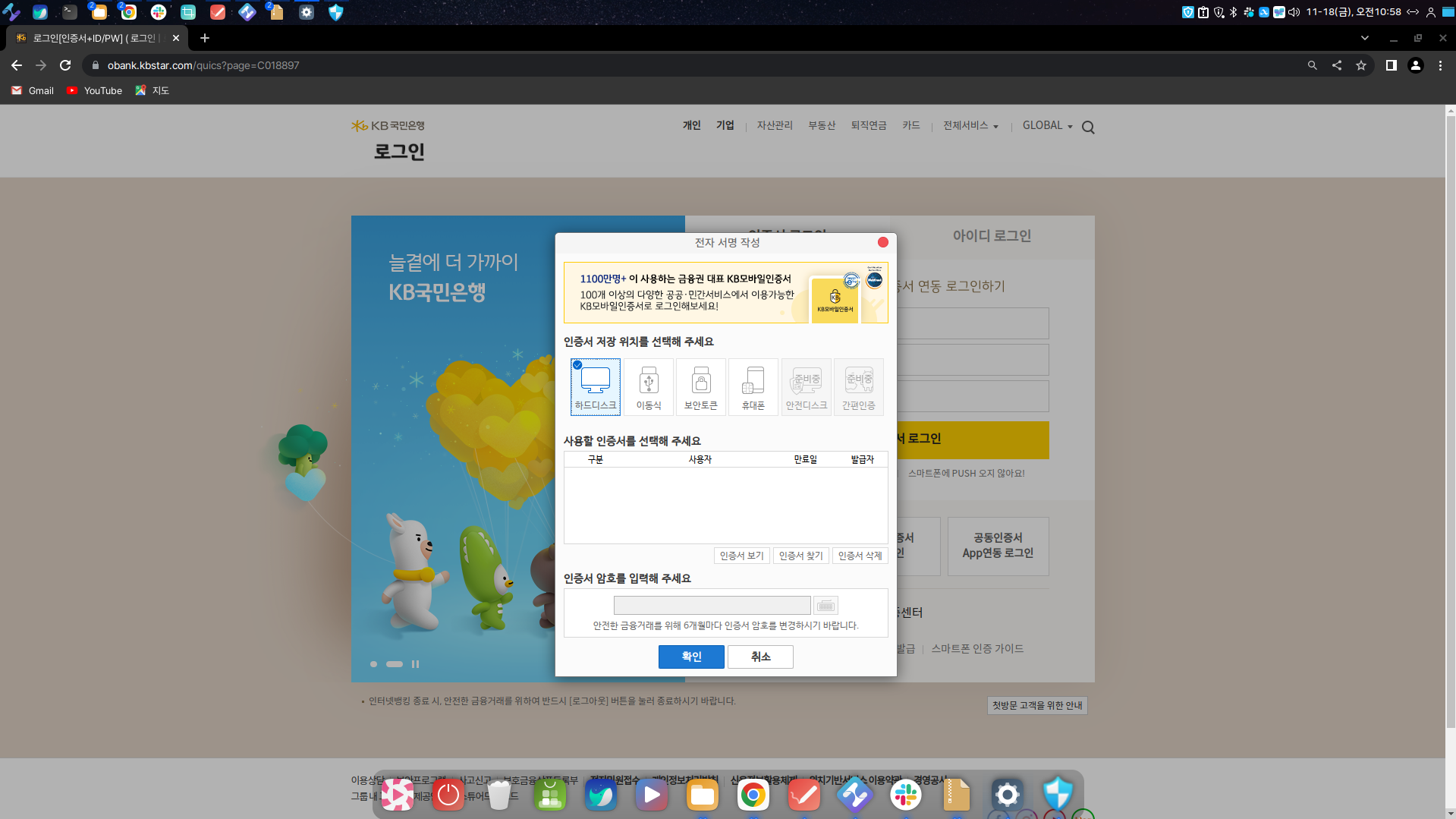Select the mobile phone (휴대폰) storage icon
1456x819 pixels.
pyautogui.click(x=753, y=386)
